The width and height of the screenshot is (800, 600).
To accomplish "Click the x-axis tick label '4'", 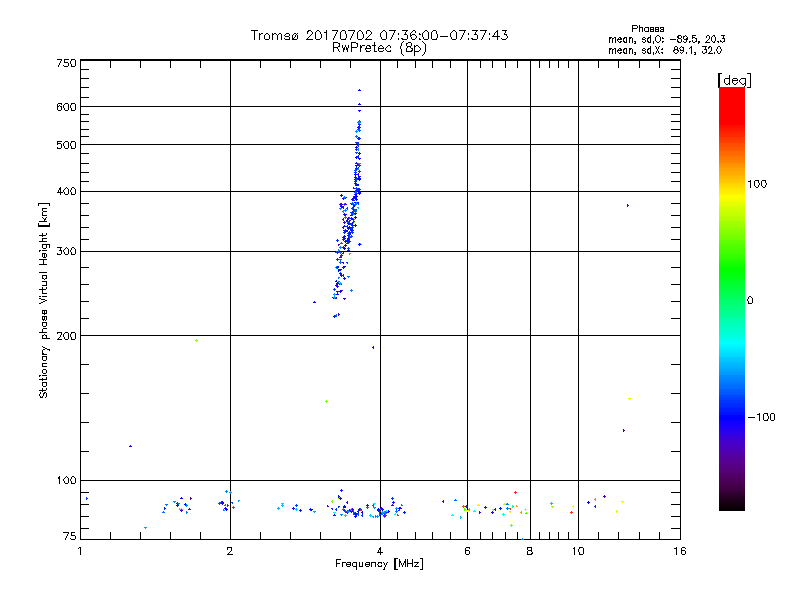I will click(380, 551).
